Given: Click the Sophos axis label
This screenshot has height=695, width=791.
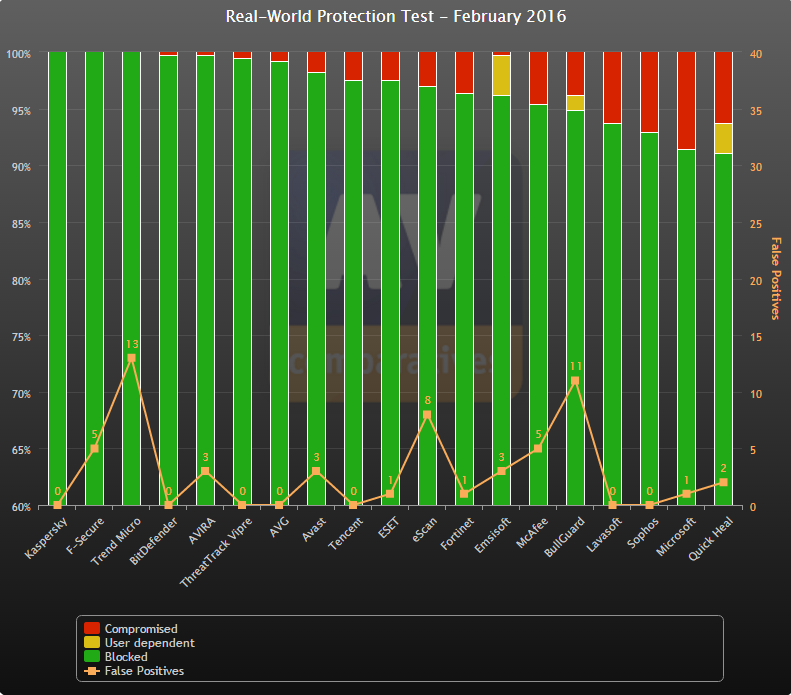Looking at the screenshot, I should [643, 533].
